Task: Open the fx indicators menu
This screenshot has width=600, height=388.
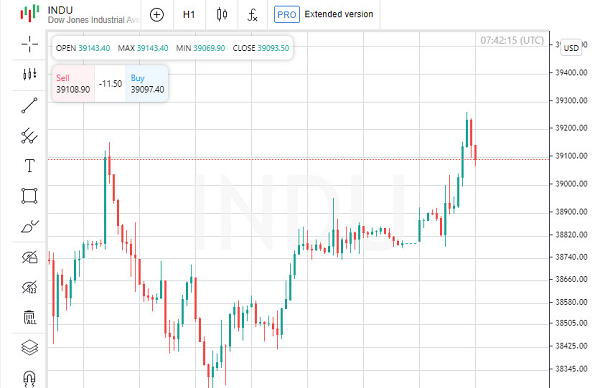Action: pyautogui.click(x=253, y=15)
